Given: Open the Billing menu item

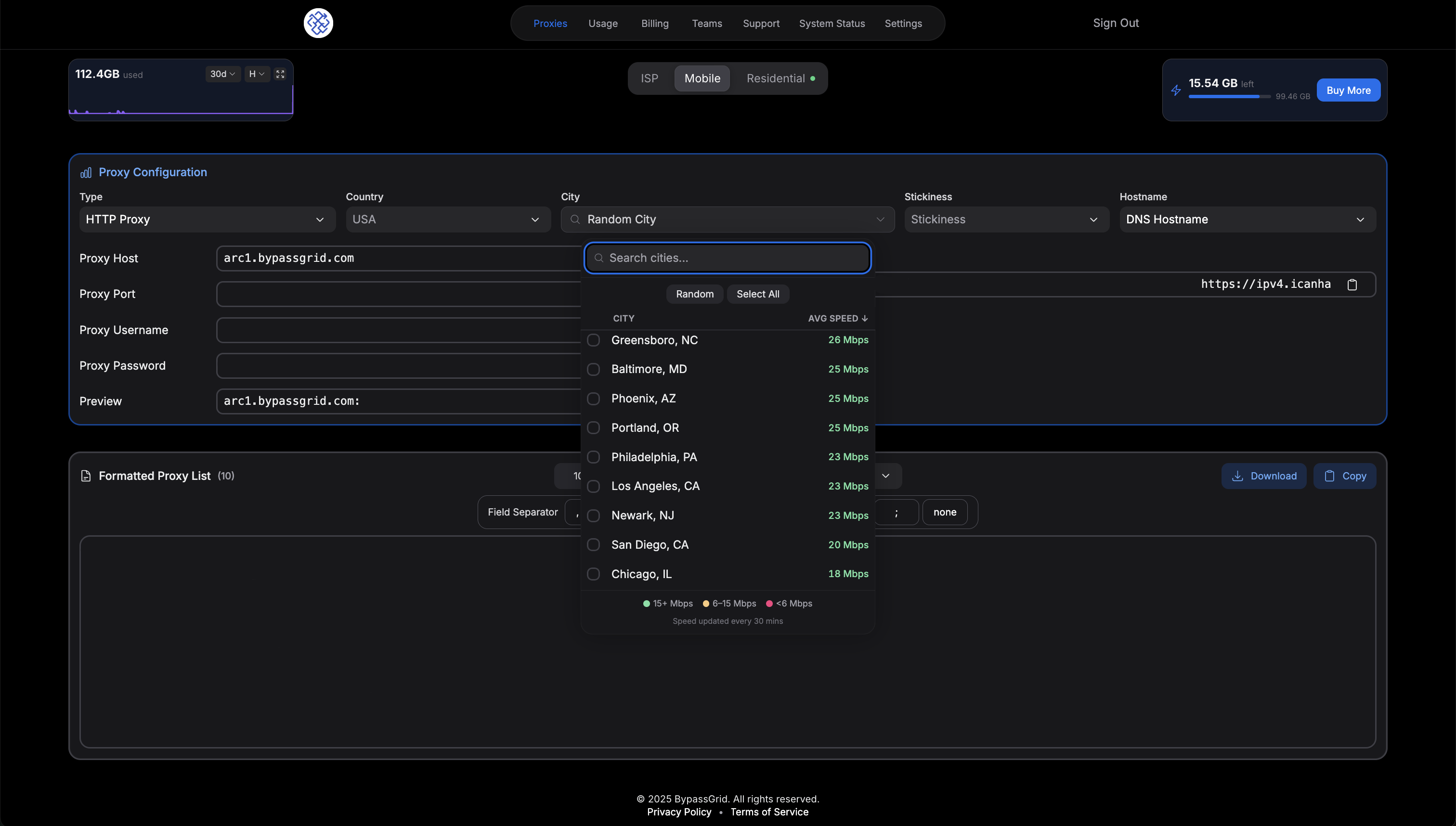Looking at the screenshot, I should tap(654, 24).
